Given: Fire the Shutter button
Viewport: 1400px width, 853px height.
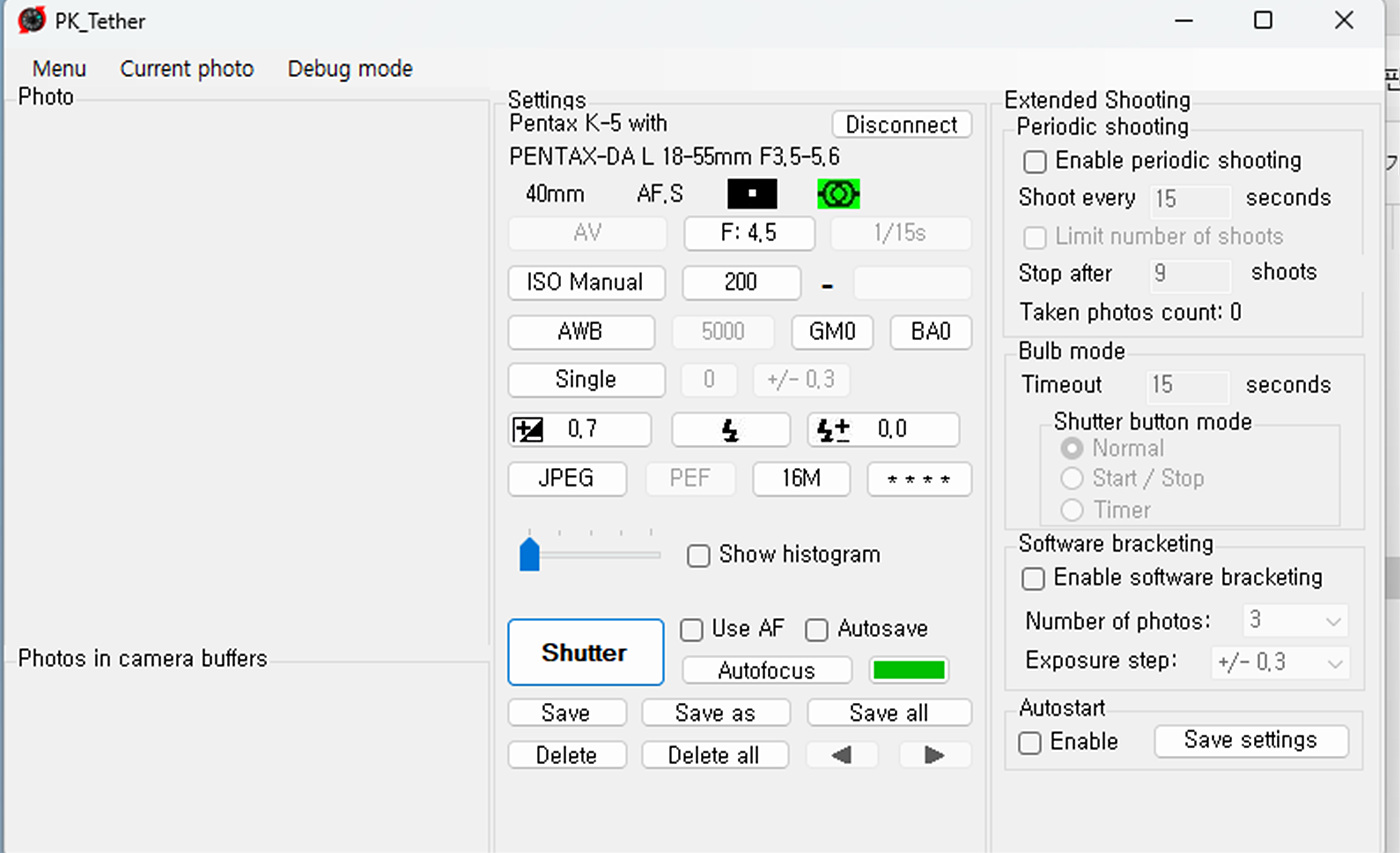Looking at the screenshot, I should [585, 653].
